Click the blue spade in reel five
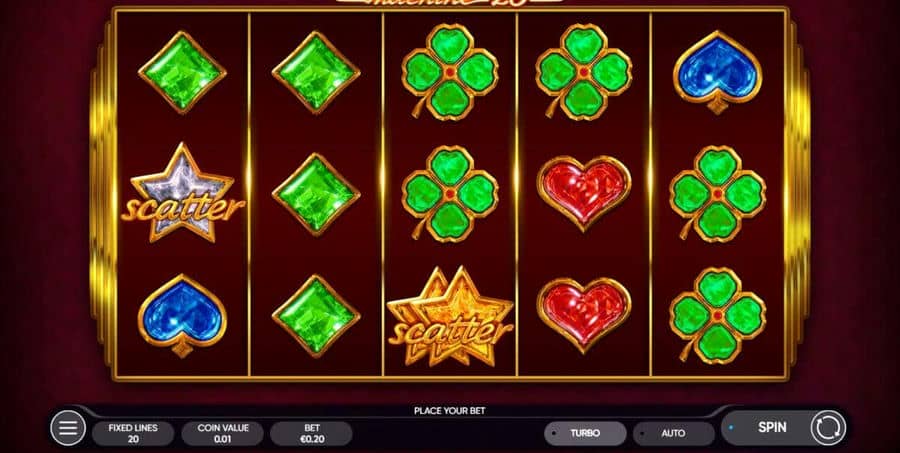900x453 pixels. coord(717,72)
